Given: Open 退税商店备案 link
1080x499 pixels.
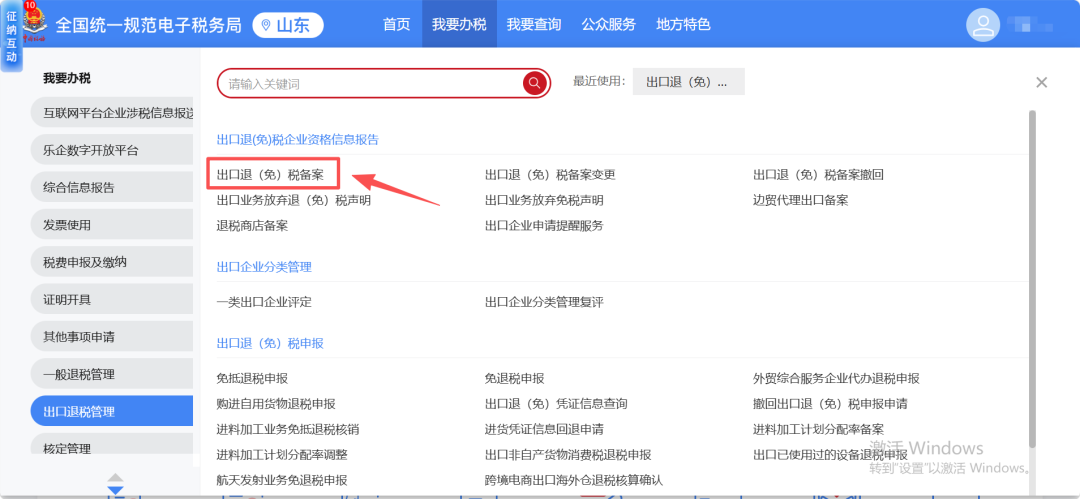Looking at the screenshot, I should point(252,225).
